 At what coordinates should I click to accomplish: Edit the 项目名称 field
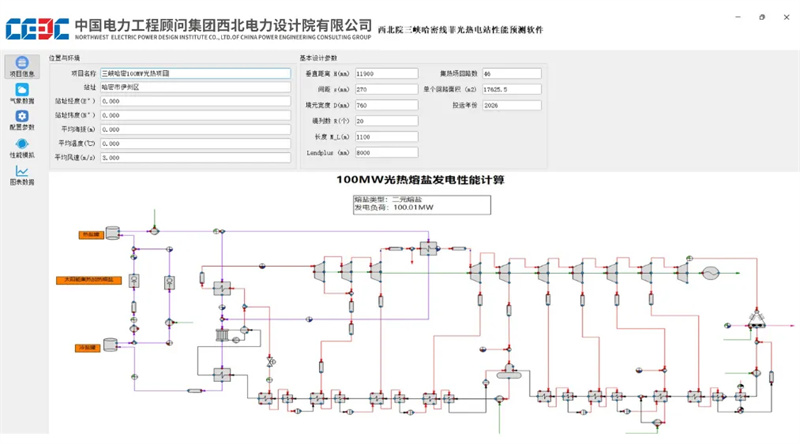(x=195, y=73)
